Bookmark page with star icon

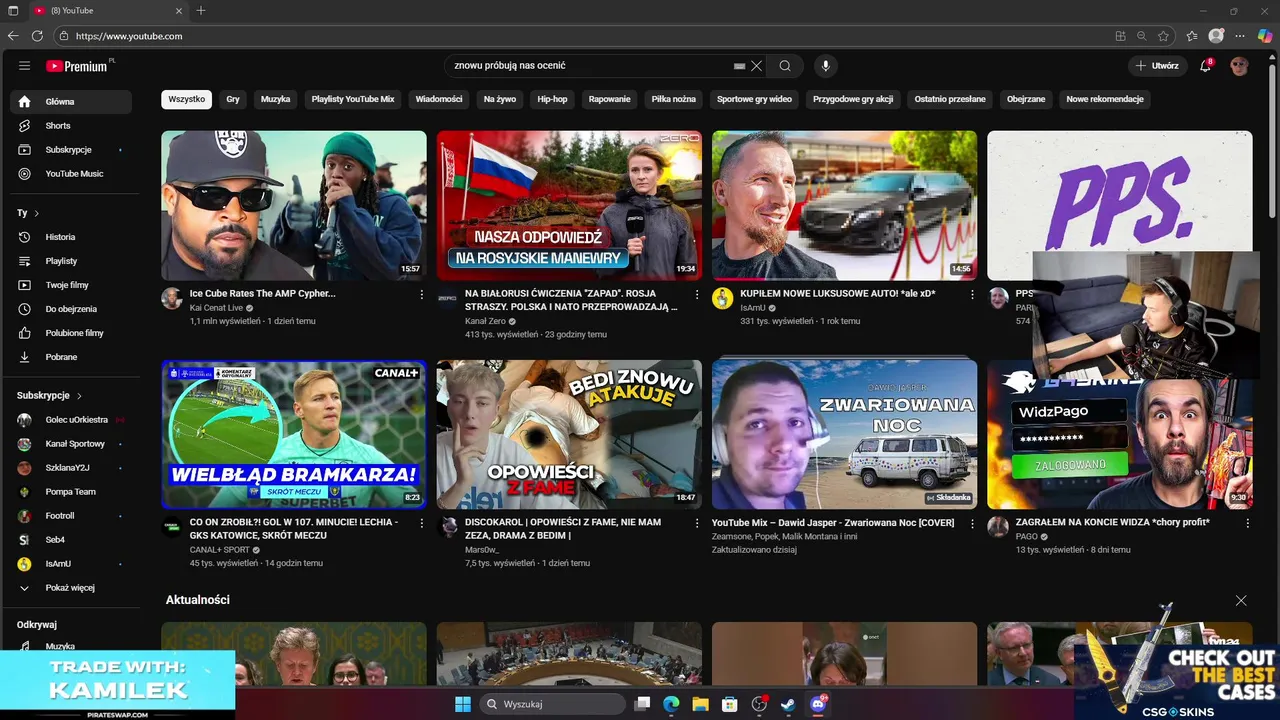click(1164, 36)
